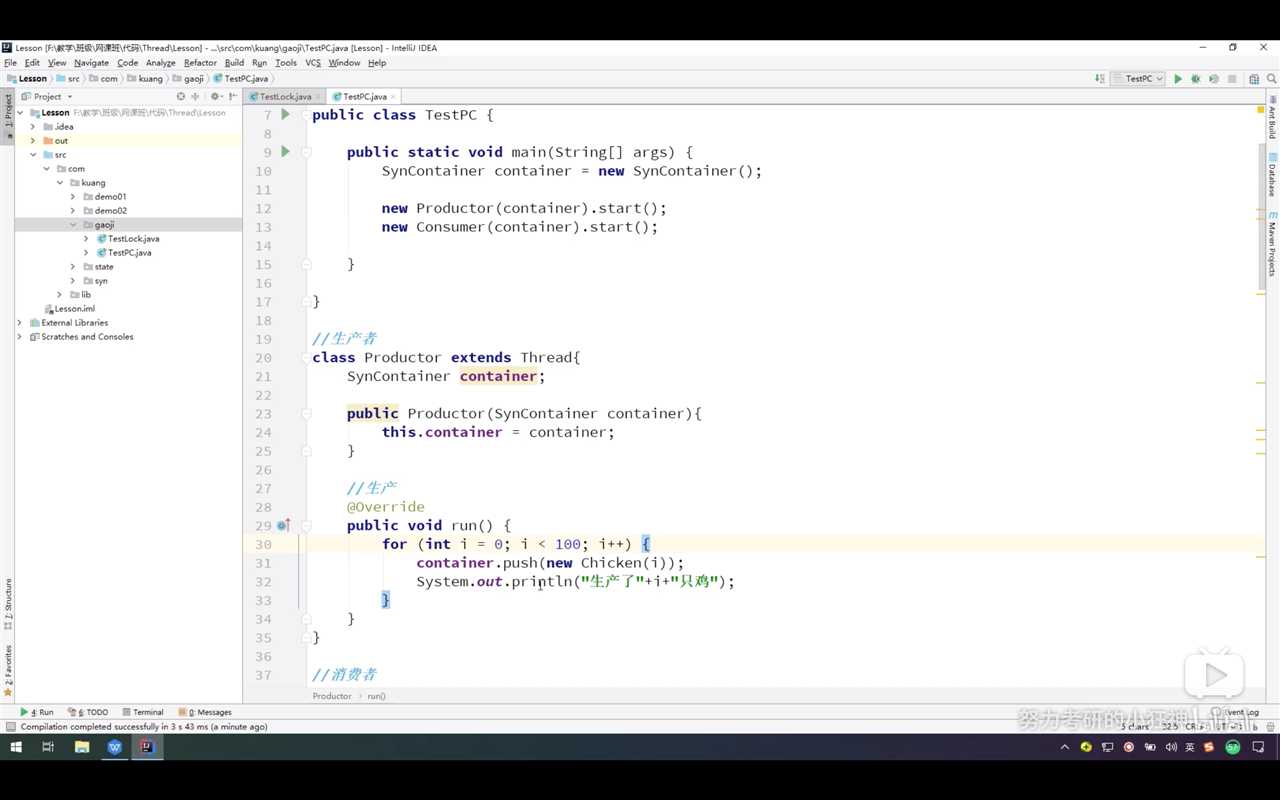Open Task View on the taskbar
Screen dimensions: 1280x800
click(x=48, y=747)
